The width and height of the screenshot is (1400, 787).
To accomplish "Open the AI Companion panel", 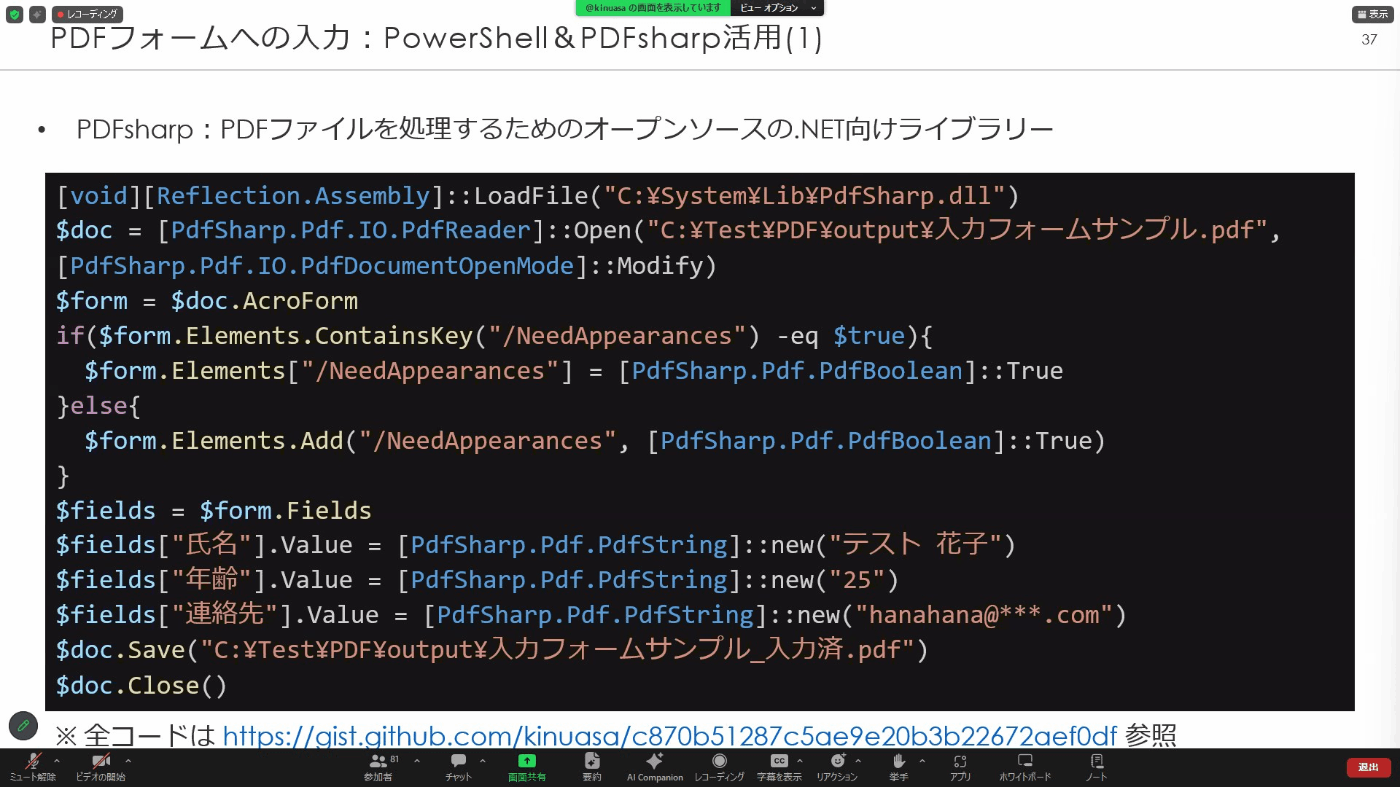I will (x=655, y=767).
